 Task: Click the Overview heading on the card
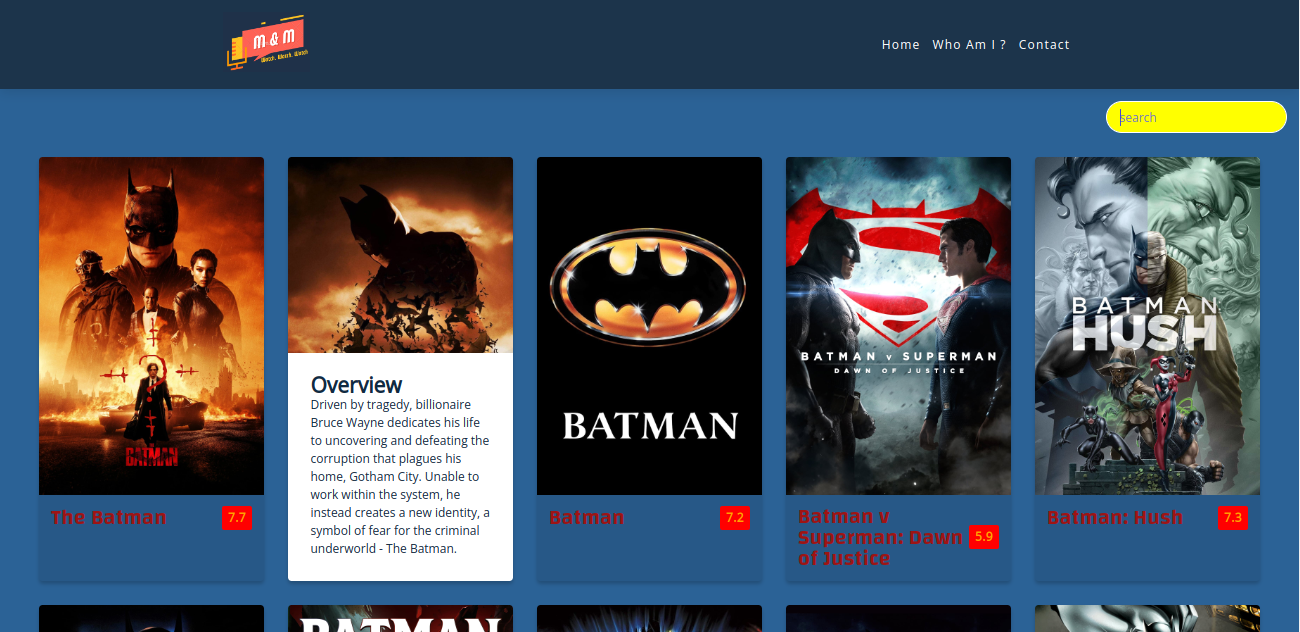tap(356, 385)
